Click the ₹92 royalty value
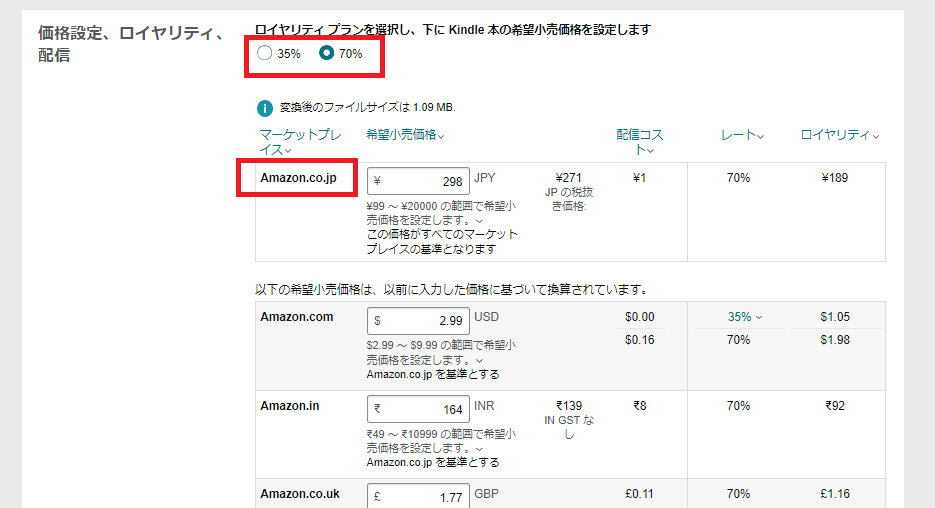935x508 pixels. [835, 405]
